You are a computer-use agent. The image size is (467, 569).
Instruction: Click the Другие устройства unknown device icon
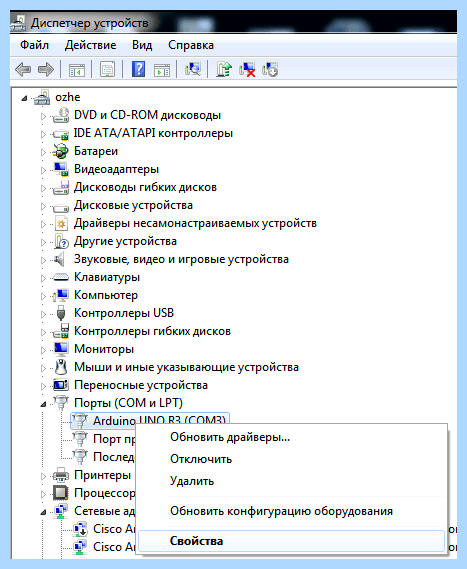[x=61, y=241]
